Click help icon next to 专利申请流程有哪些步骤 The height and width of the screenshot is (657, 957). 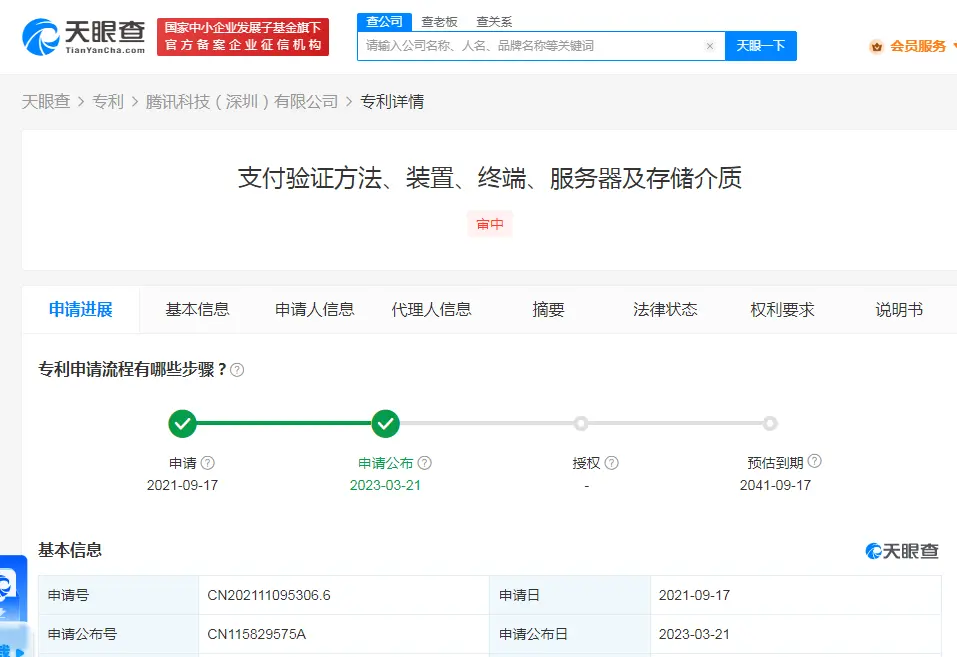coord(237,370)
